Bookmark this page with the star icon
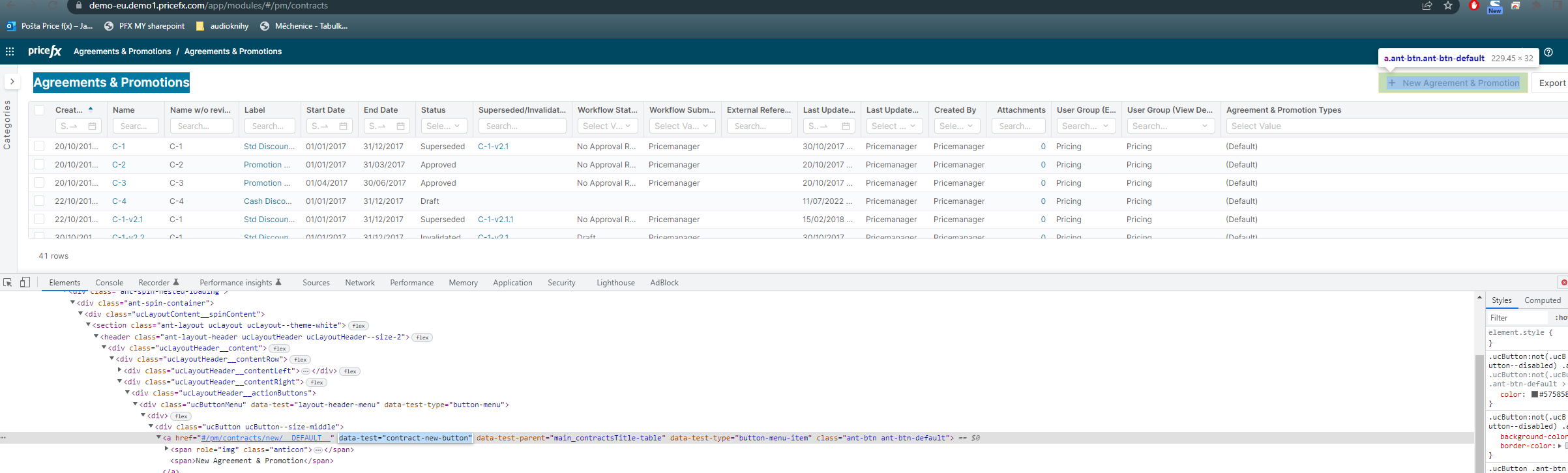The image size is (1568, 473). coord(1448,6)
